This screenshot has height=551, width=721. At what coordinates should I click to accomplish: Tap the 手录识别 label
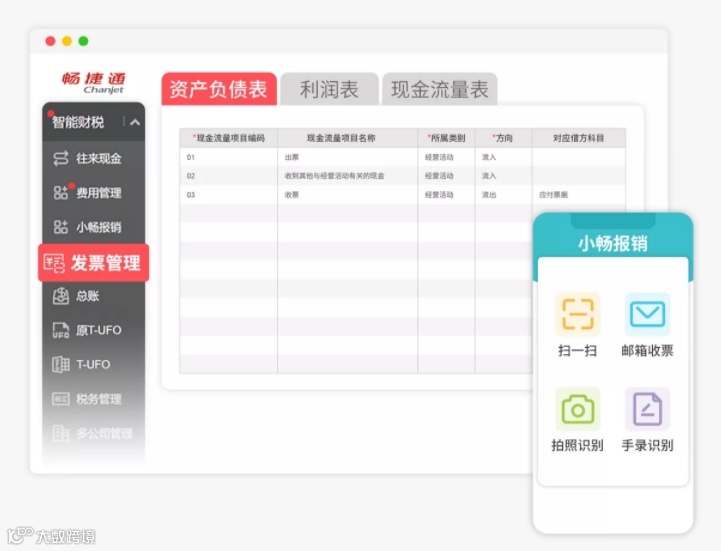pyautogui.click(x=647, y=445)
